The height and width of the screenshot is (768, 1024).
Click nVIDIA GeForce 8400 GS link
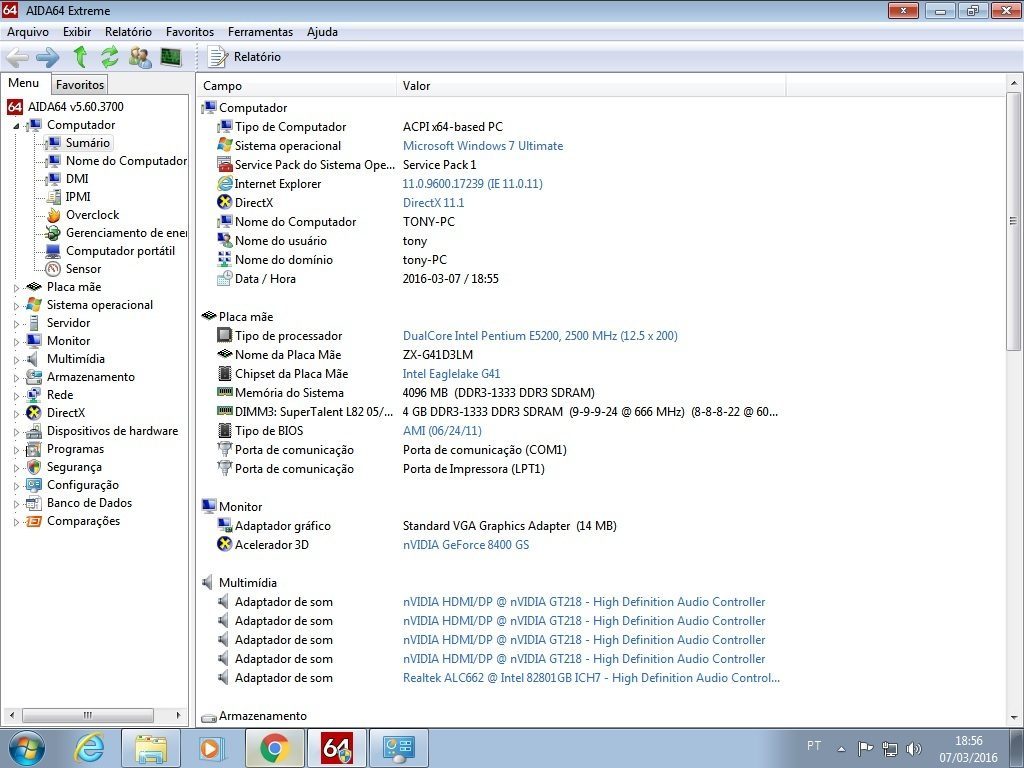point(466,545)
